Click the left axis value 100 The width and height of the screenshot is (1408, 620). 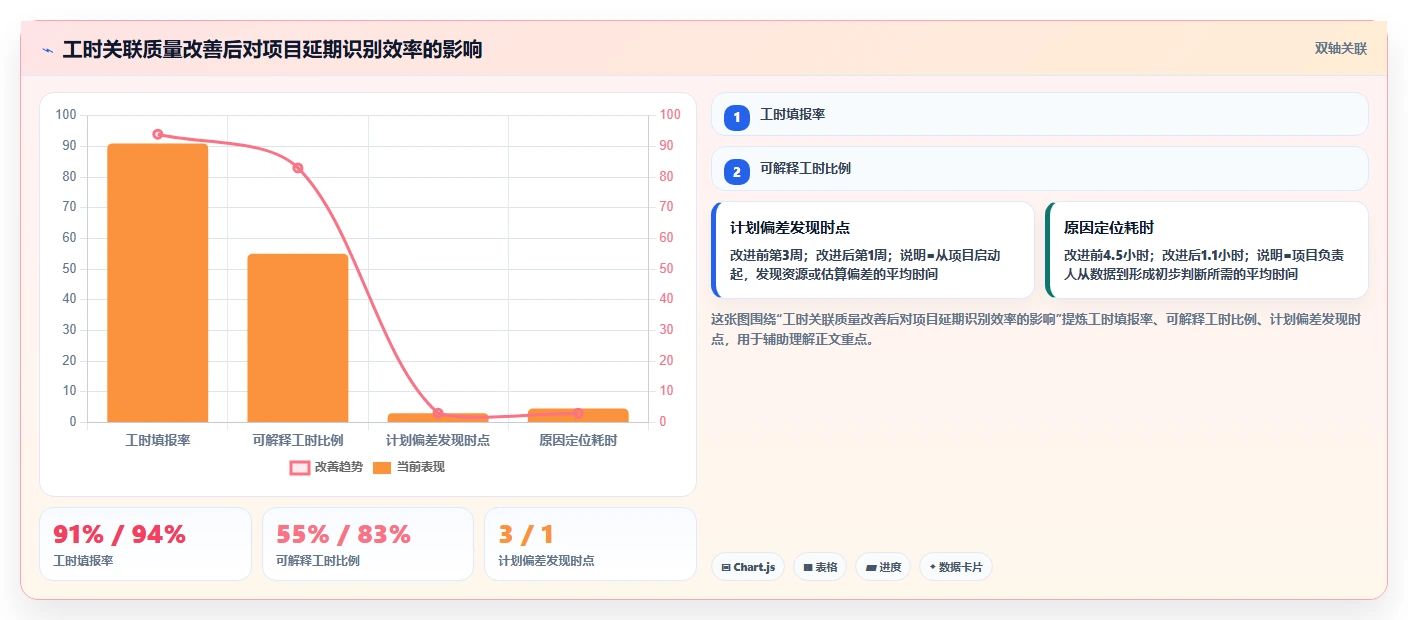click(66, 115)
